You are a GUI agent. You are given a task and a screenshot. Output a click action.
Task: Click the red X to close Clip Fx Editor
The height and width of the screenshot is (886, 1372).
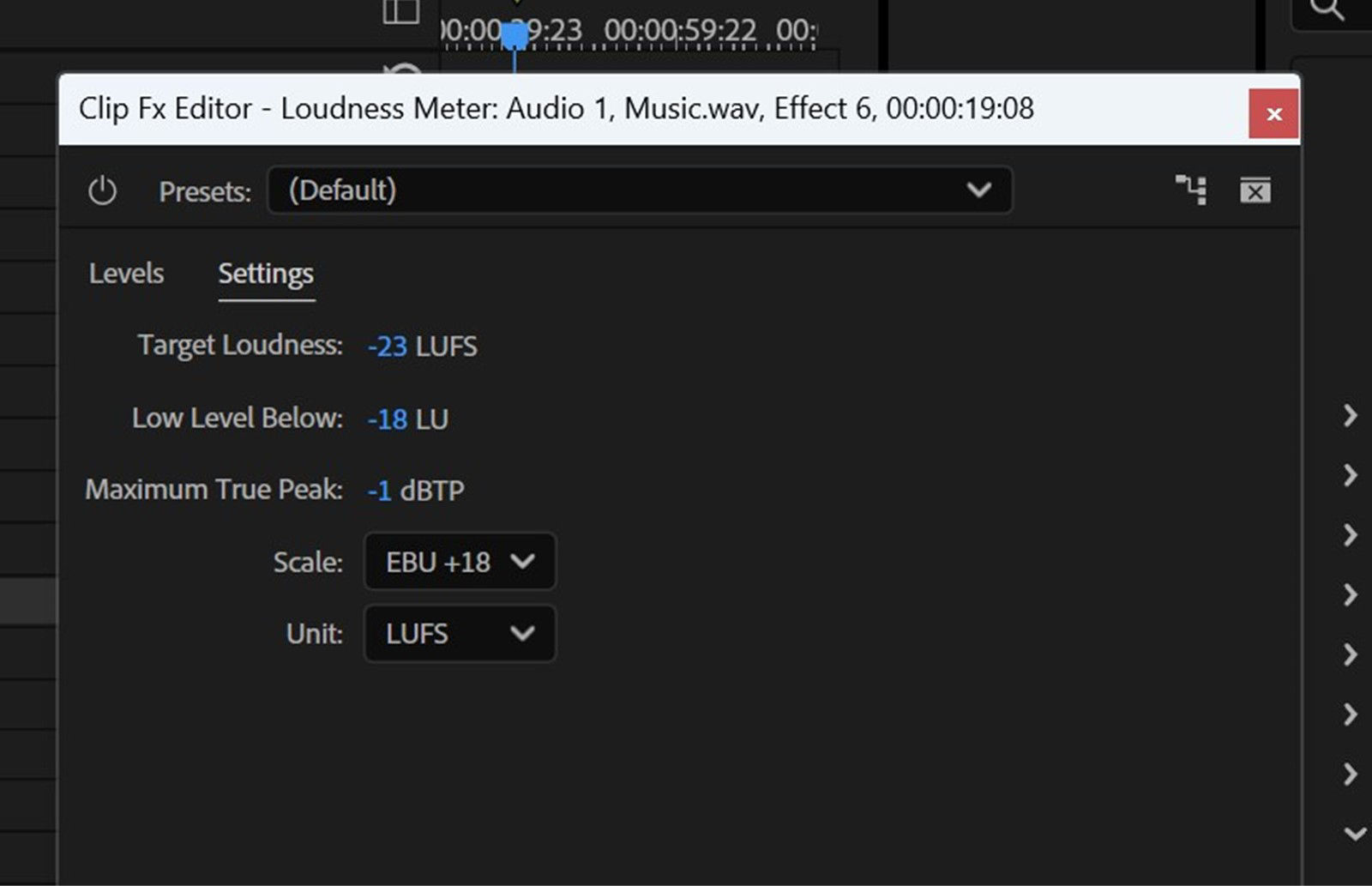[x=1275, y=112]
